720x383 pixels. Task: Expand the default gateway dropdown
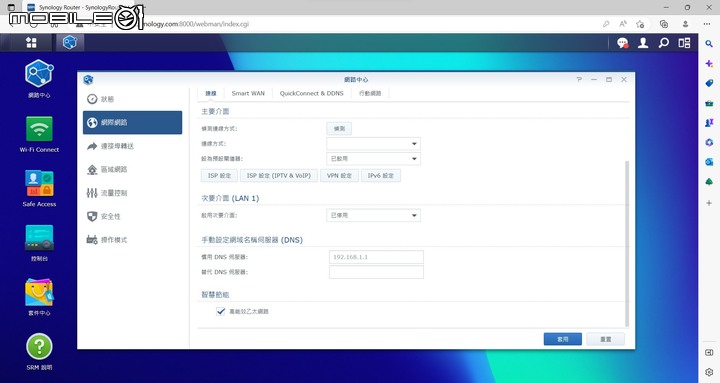tap(373, 159)
